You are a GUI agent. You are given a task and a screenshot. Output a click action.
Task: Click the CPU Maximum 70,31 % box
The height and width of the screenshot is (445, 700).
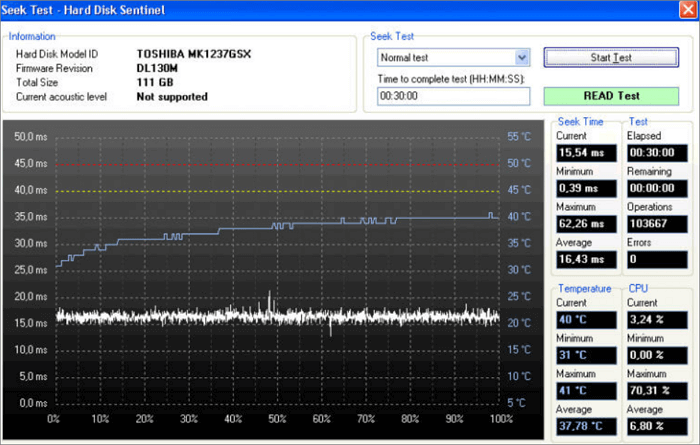tap(656, 391)
